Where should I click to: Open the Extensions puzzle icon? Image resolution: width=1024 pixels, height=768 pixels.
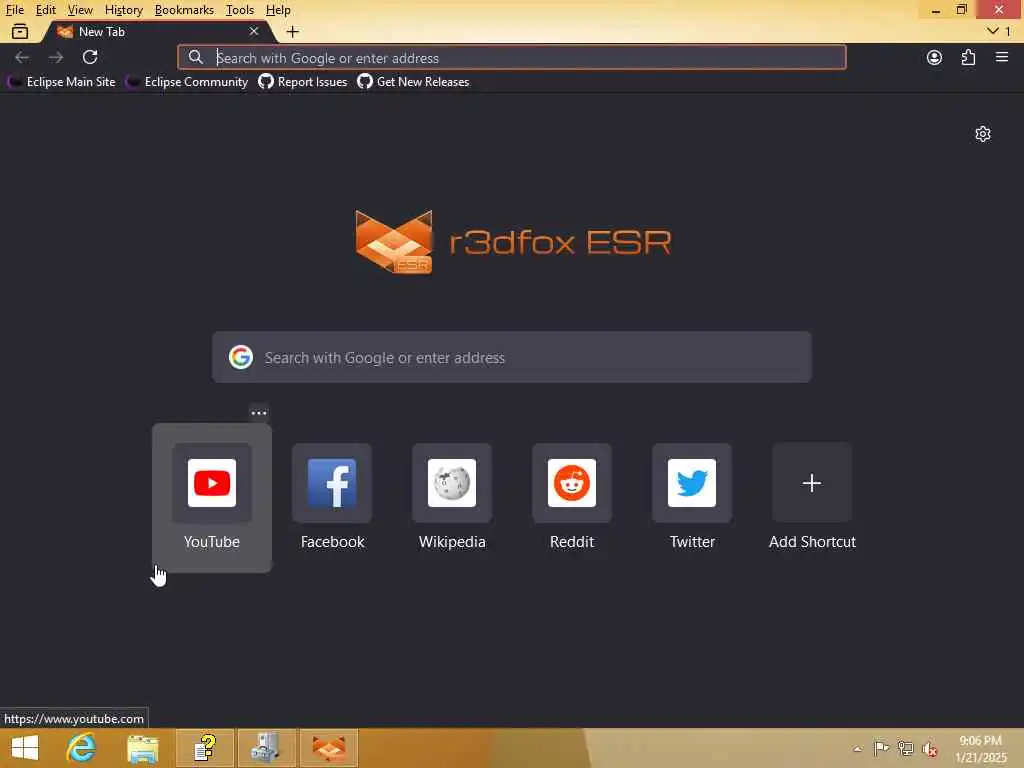coord(968,57)
